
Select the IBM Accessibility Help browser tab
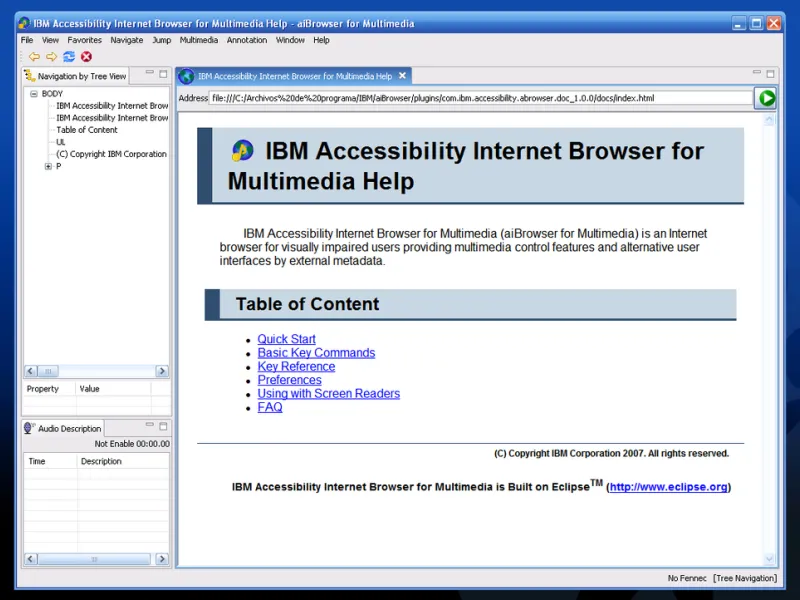point(295,76)
